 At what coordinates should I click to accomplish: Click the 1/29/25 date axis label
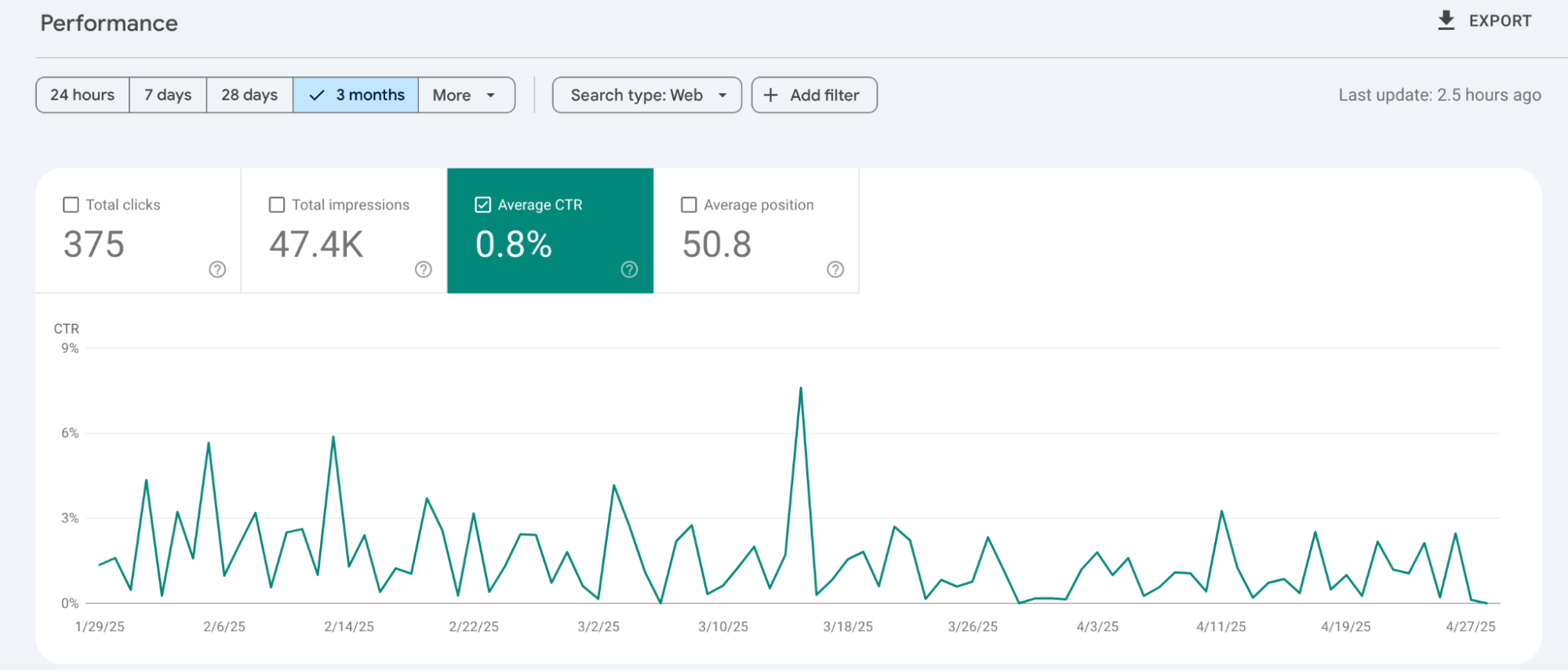click(100, 627)
